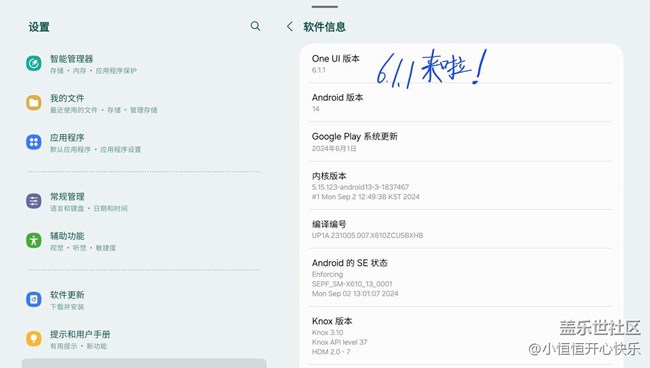Tap the 编译编号 row
This screenshot has width=650, height=368.
(461, 229)
